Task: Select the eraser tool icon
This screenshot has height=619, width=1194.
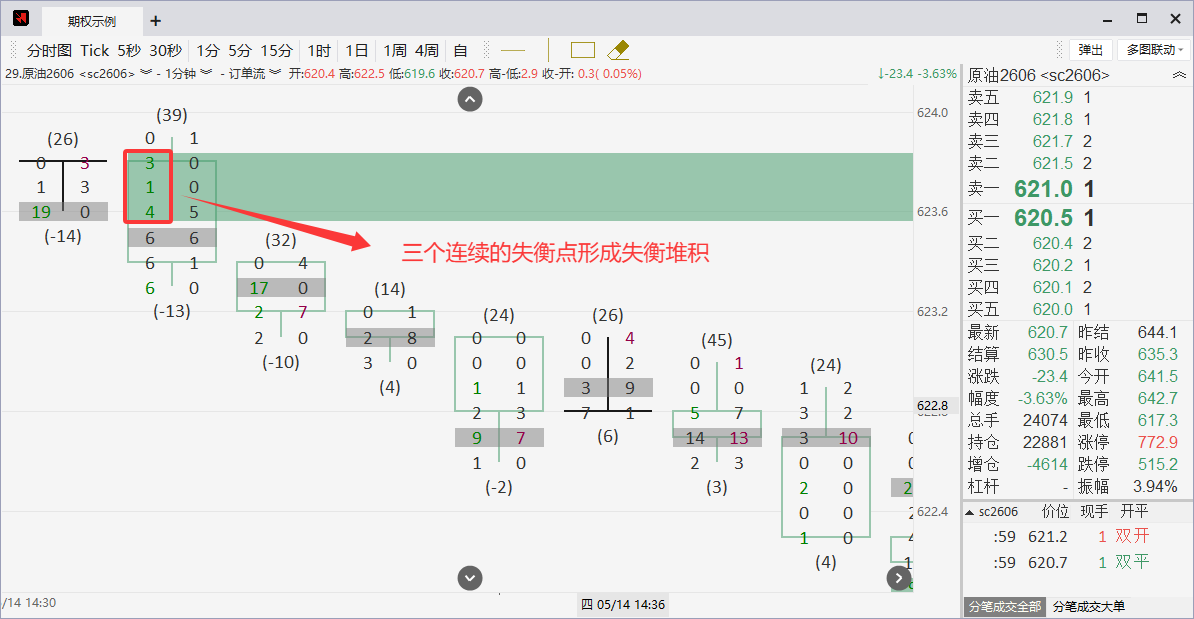Action: pos(618,50)
